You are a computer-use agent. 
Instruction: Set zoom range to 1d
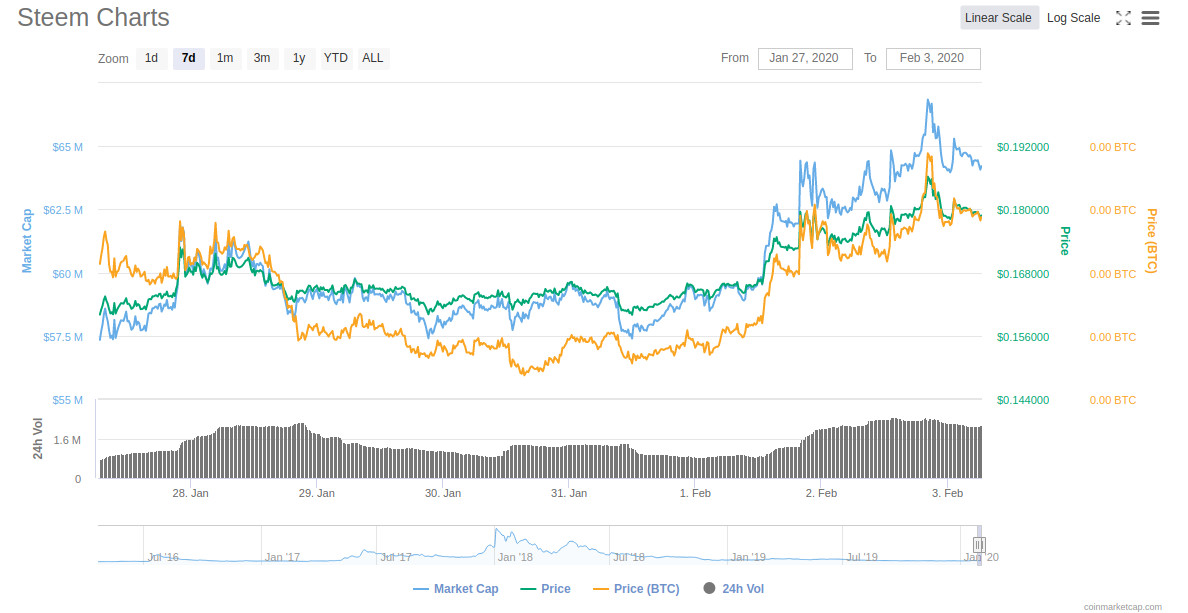[x=152, y=58]
